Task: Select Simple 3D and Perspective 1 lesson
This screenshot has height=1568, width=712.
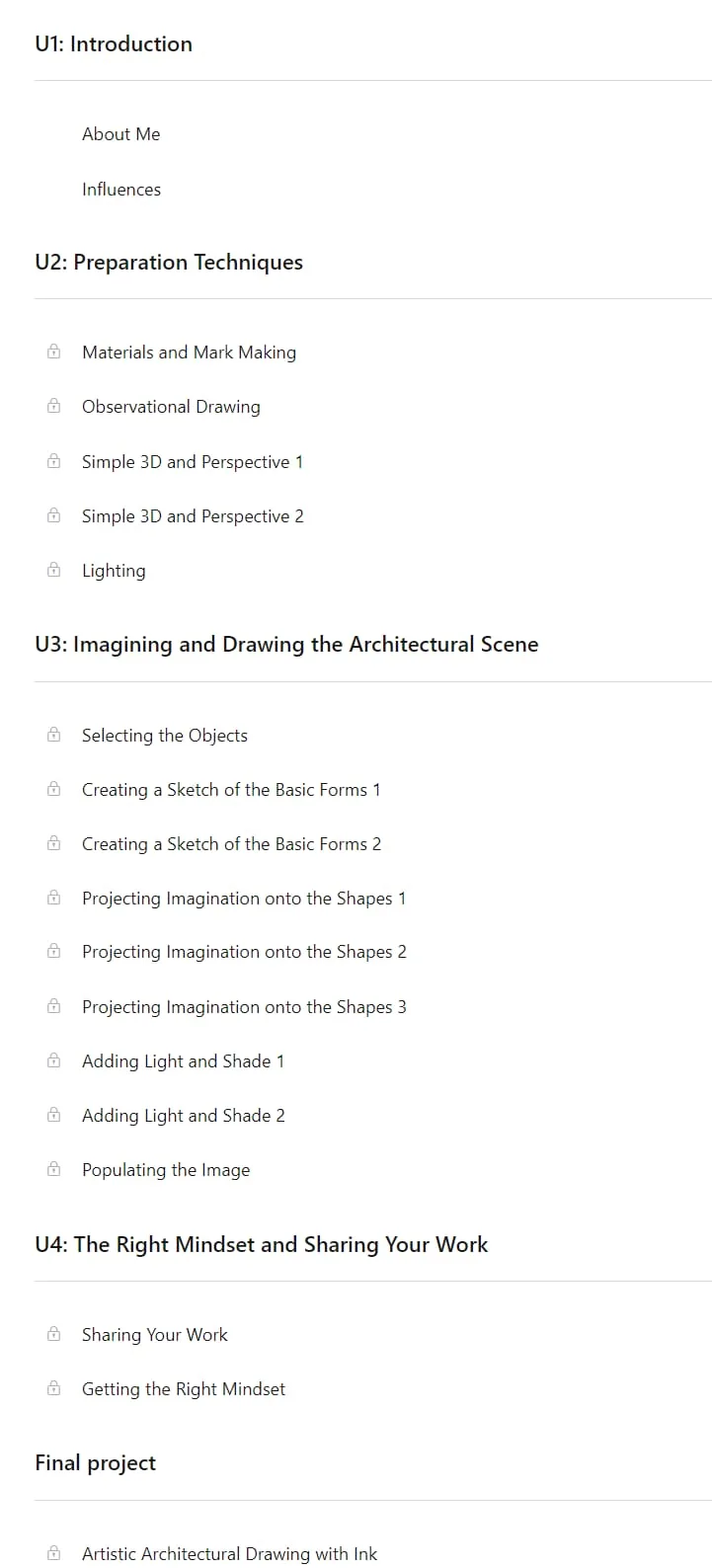Action: tap(193, 462)
